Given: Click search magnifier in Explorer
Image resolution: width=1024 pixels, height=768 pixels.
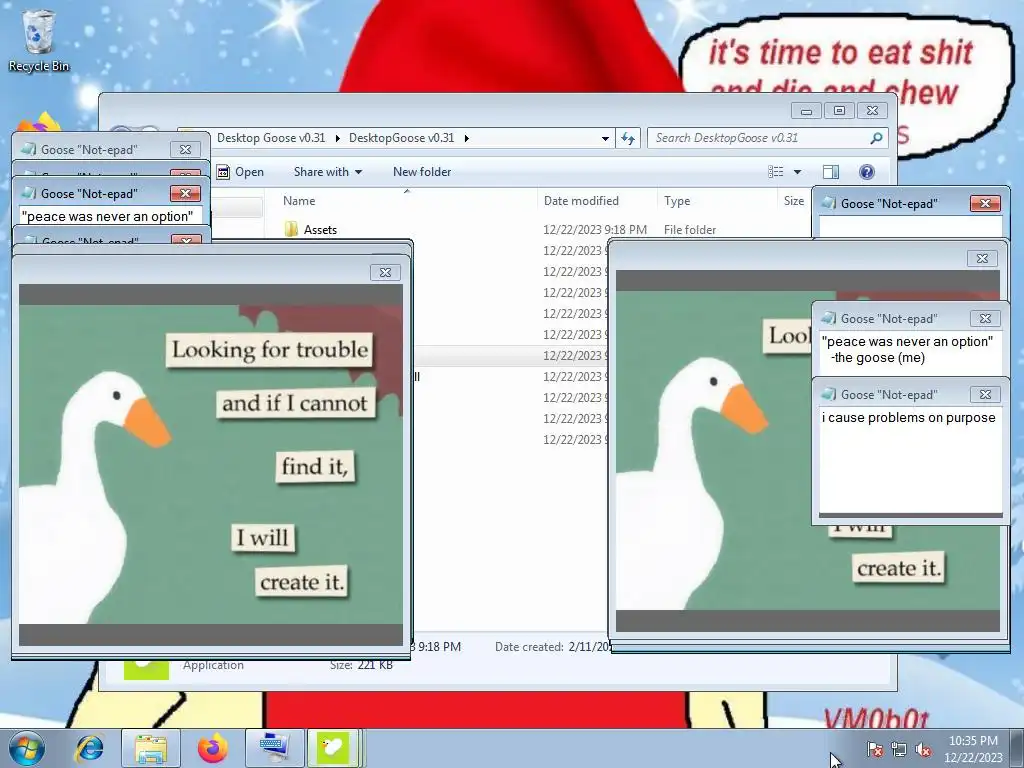Looking at the screenshot, I should [x=876, y=138].
